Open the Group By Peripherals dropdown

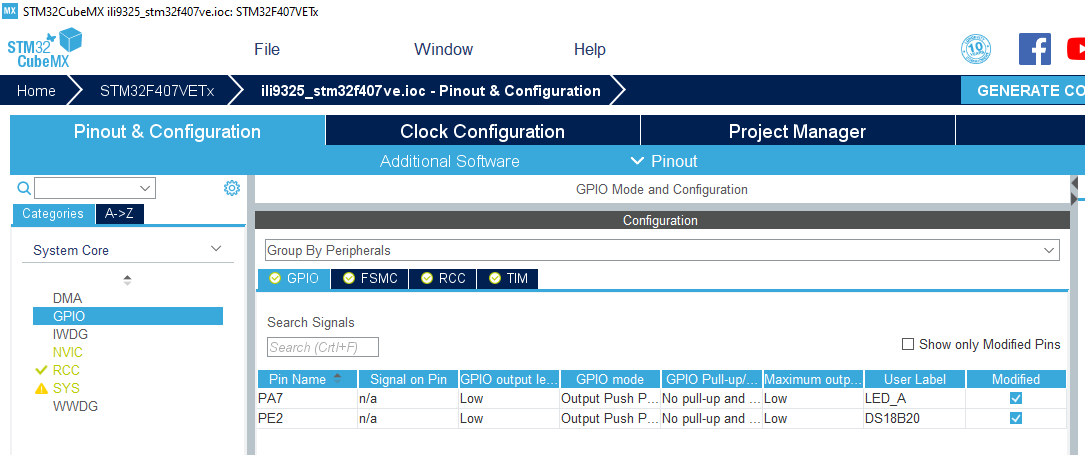(662, 250)
